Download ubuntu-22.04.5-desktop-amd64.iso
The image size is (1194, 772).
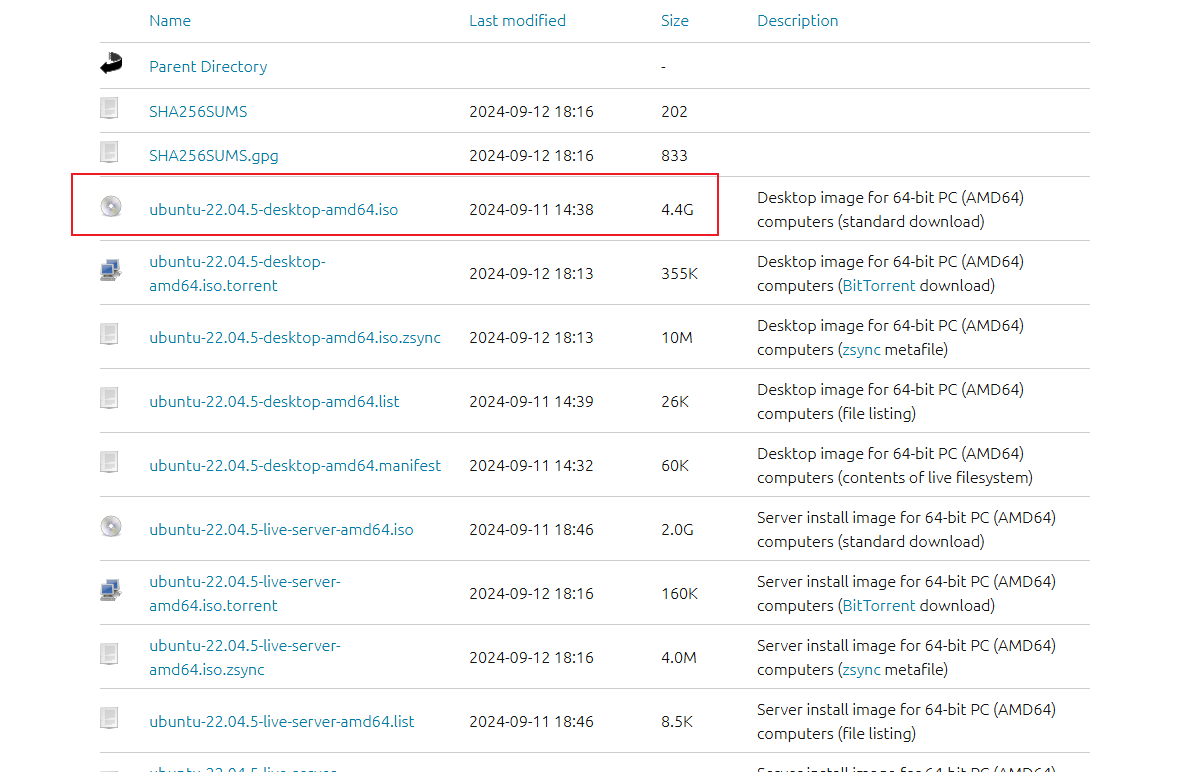coord(273,209)
